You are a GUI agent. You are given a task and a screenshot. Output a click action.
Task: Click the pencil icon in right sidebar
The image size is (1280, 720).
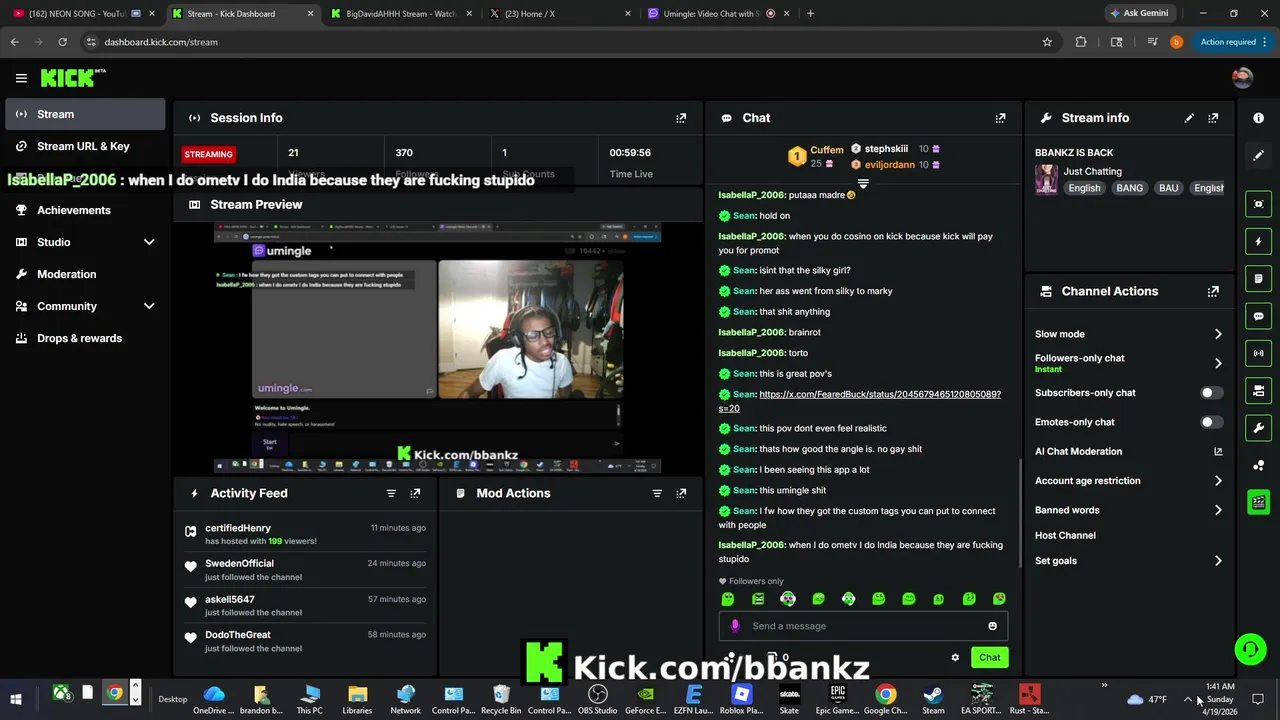(1259, 155)
